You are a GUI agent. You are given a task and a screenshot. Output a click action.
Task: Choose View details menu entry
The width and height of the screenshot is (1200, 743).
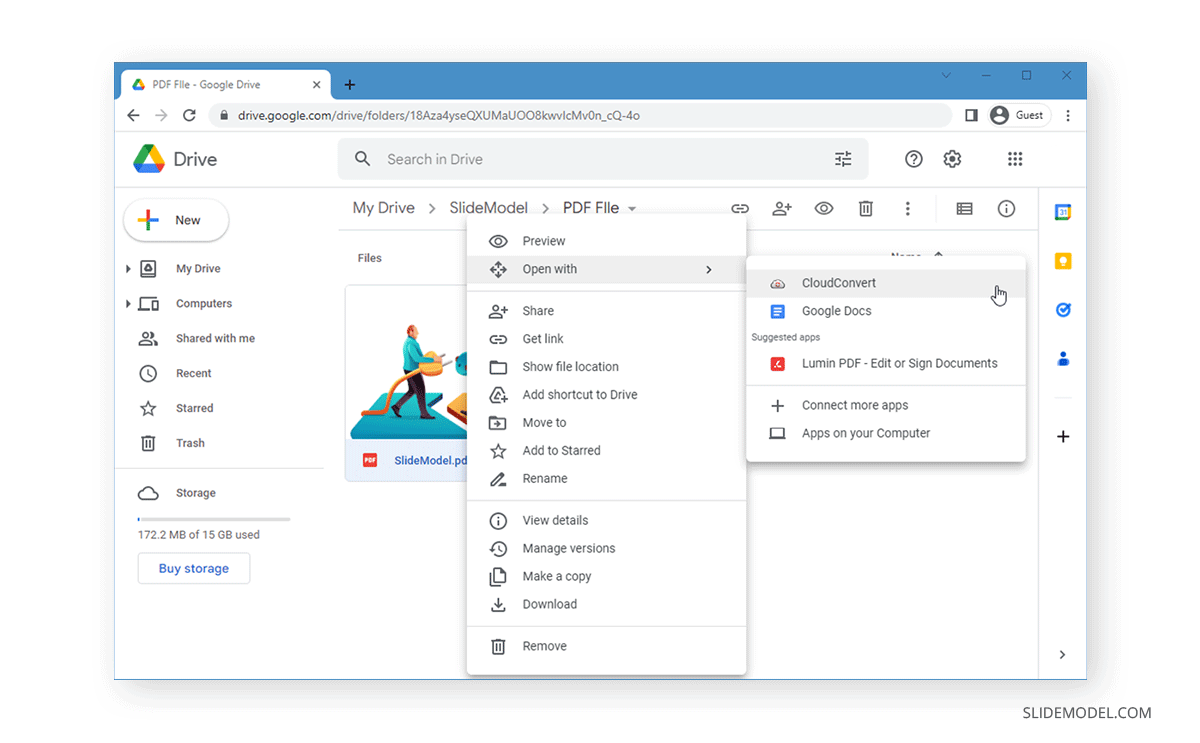tap(606, 521)
